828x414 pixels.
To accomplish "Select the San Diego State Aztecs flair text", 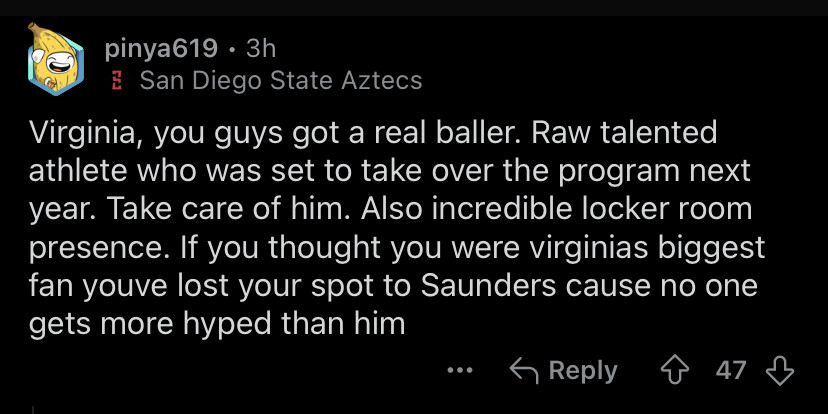I will click(280, 80).
